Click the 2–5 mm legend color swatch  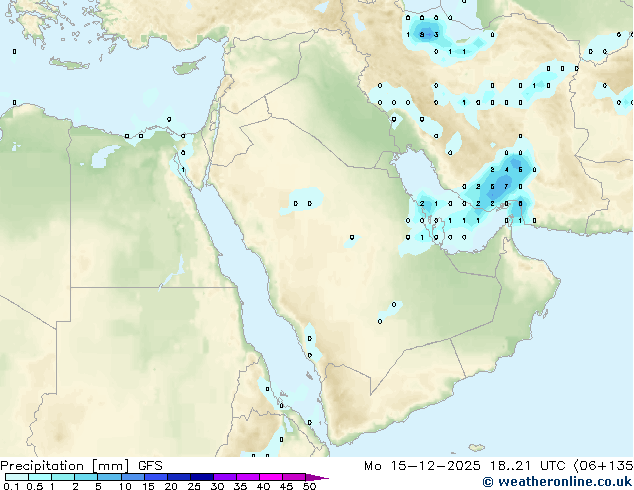click(x=86, y=477)
